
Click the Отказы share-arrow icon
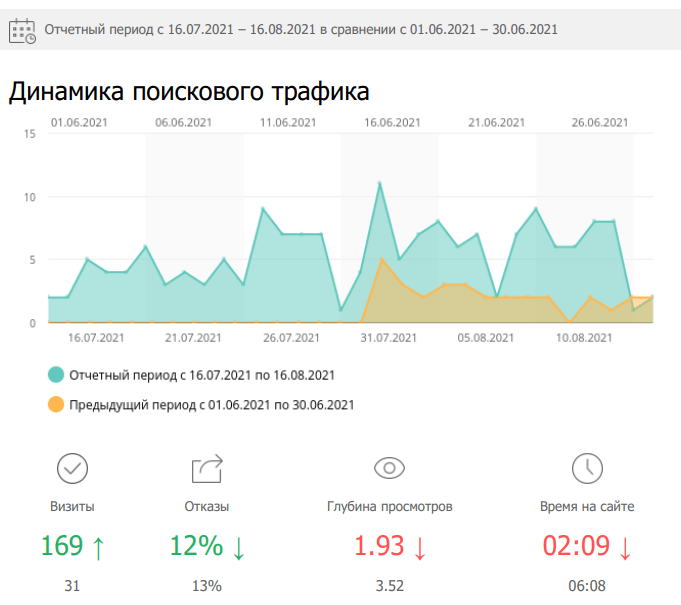tap(207, 469)
